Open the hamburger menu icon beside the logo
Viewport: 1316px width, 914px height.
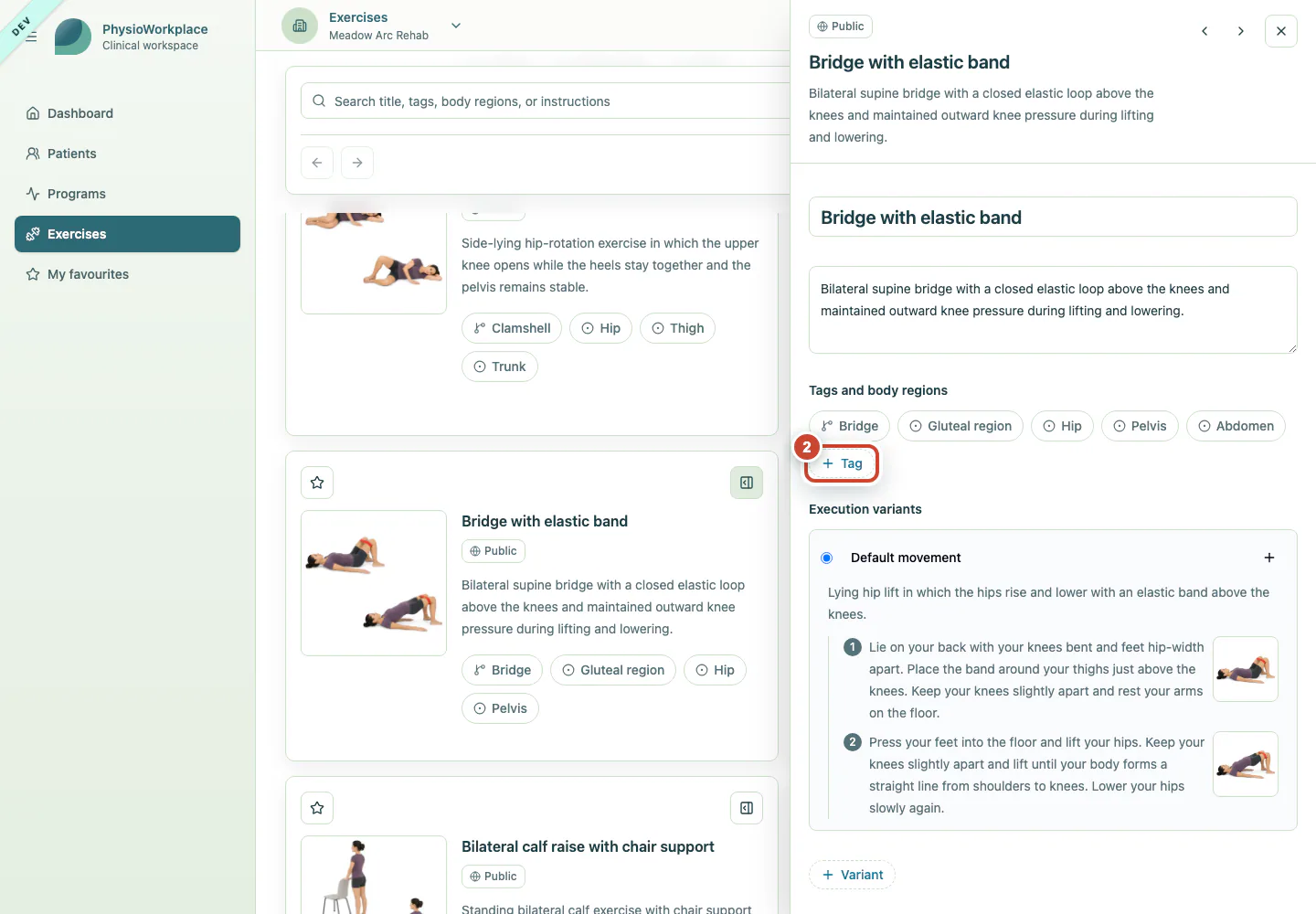tap(31, 37)
